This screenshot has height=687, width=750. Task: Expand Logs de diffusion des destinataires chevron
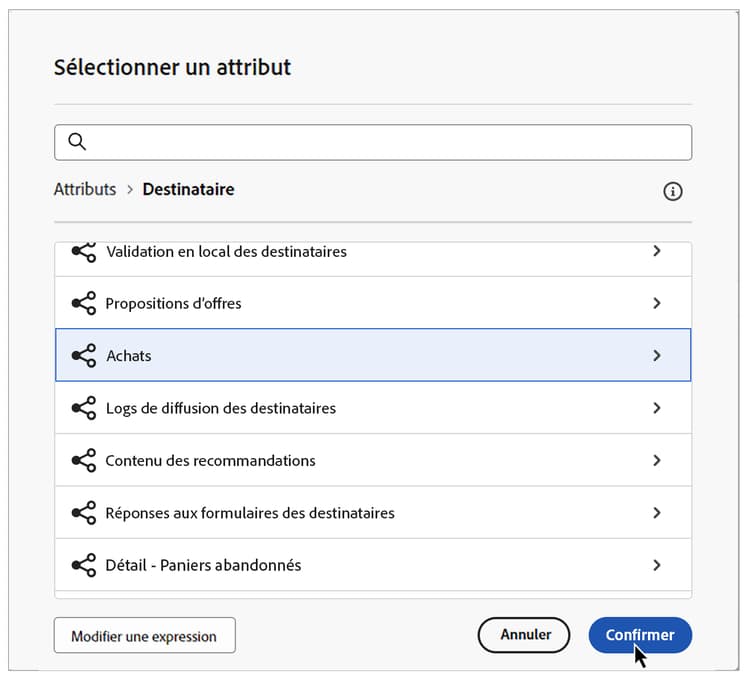(x=657, y=408)
